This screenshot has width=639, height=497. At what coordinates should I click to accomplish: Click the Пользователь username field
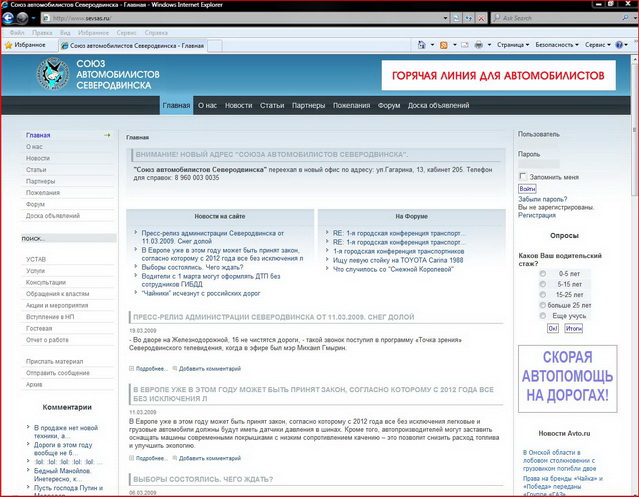(538, 144)
